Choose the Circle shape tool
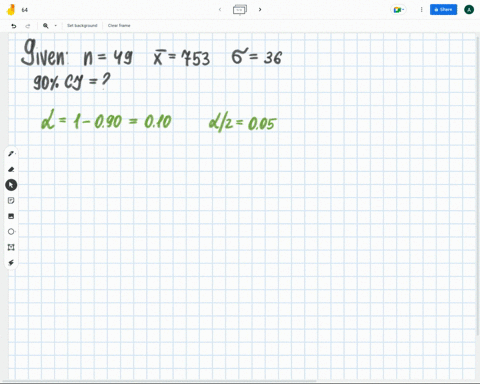The image size is (480, 384). 11,231
